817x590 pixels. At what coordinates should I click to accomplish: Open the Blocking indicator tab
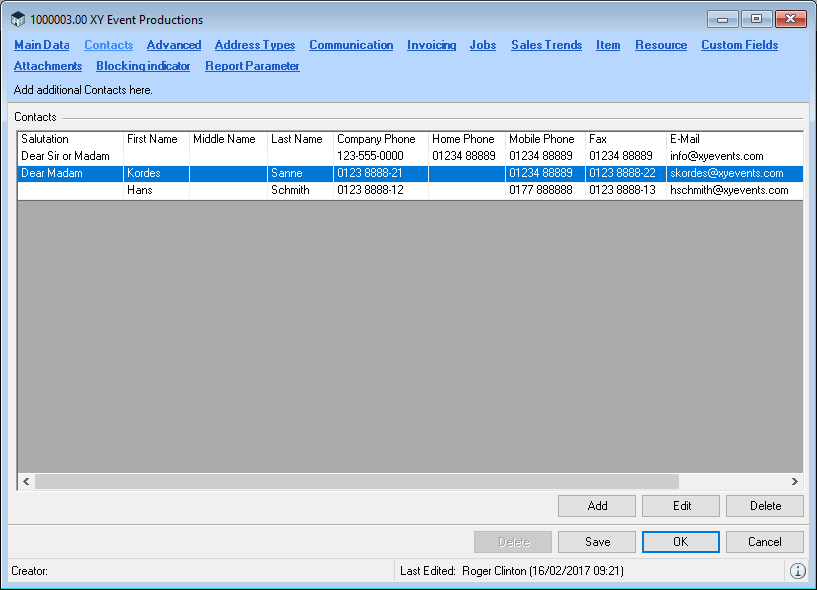[143, 66]
